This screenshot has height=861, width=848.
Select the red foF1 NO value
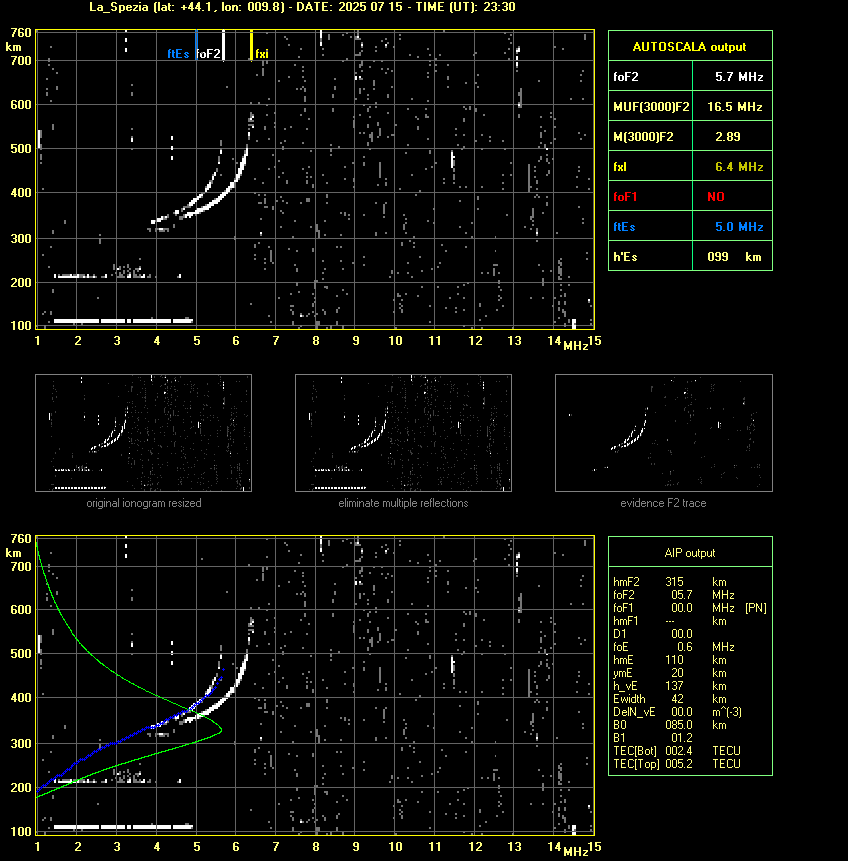click(x=716, y=197)
